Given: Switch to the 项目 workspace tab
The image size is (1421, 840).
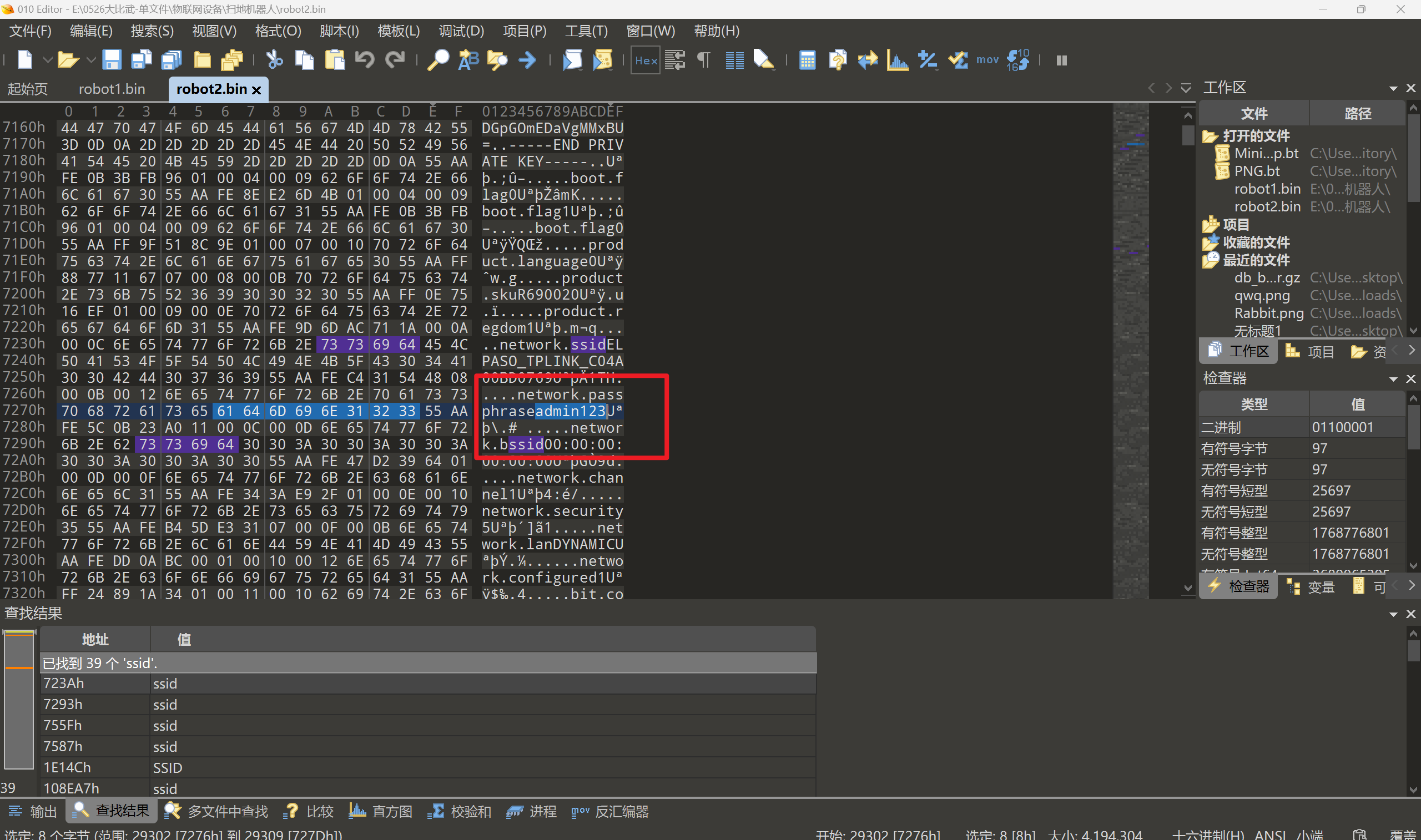Looking at the screenshot, I should [x=1310, y=352].
